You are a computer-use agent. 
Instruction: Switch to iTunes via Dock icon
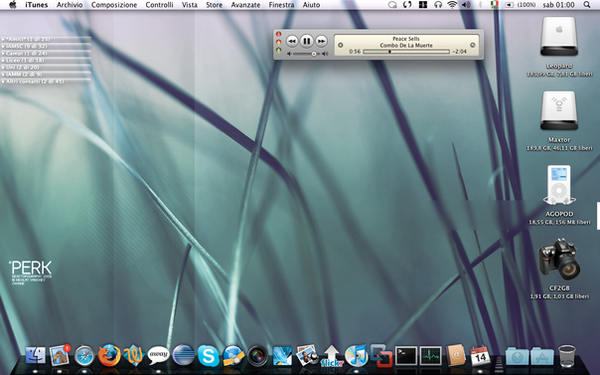coord(356,355)
